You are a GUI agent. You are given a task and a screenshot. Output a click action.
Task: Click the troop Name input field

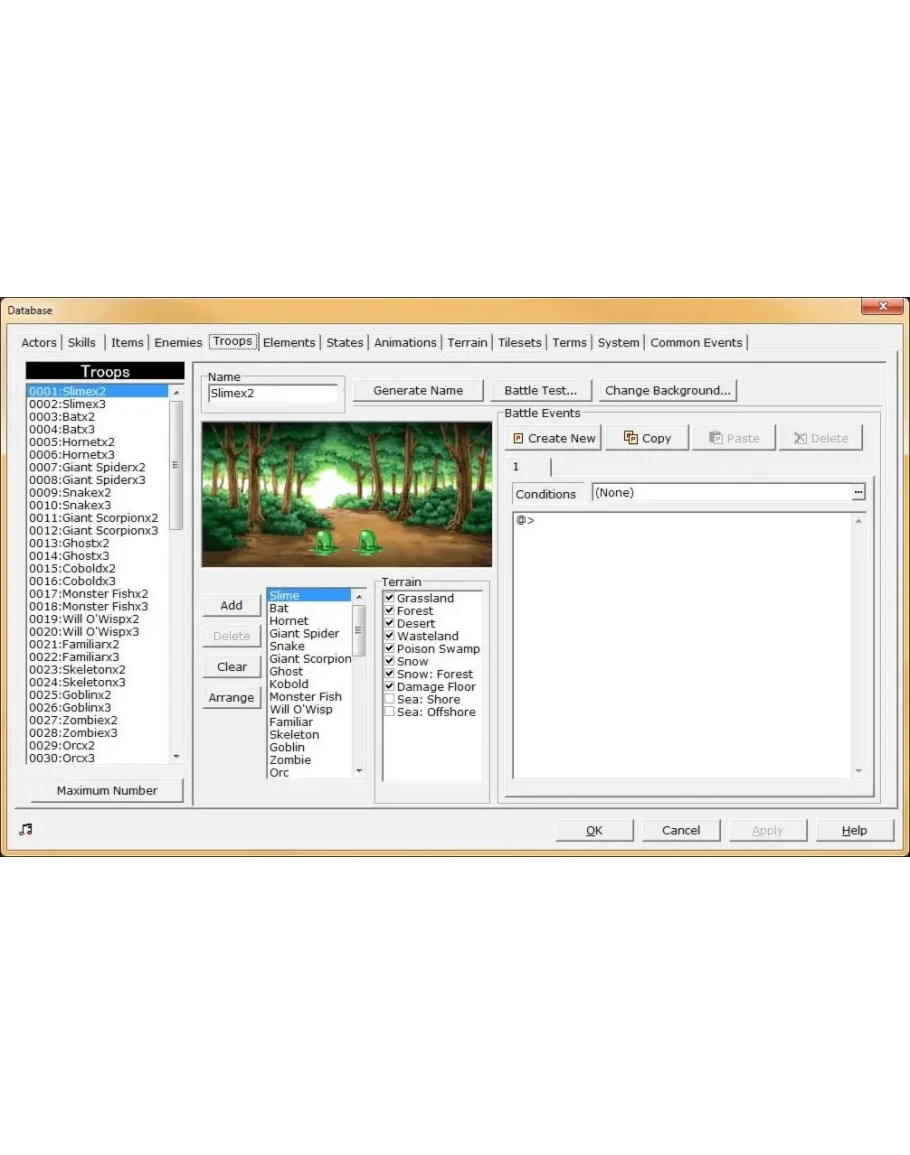click(x=272, y=394)
